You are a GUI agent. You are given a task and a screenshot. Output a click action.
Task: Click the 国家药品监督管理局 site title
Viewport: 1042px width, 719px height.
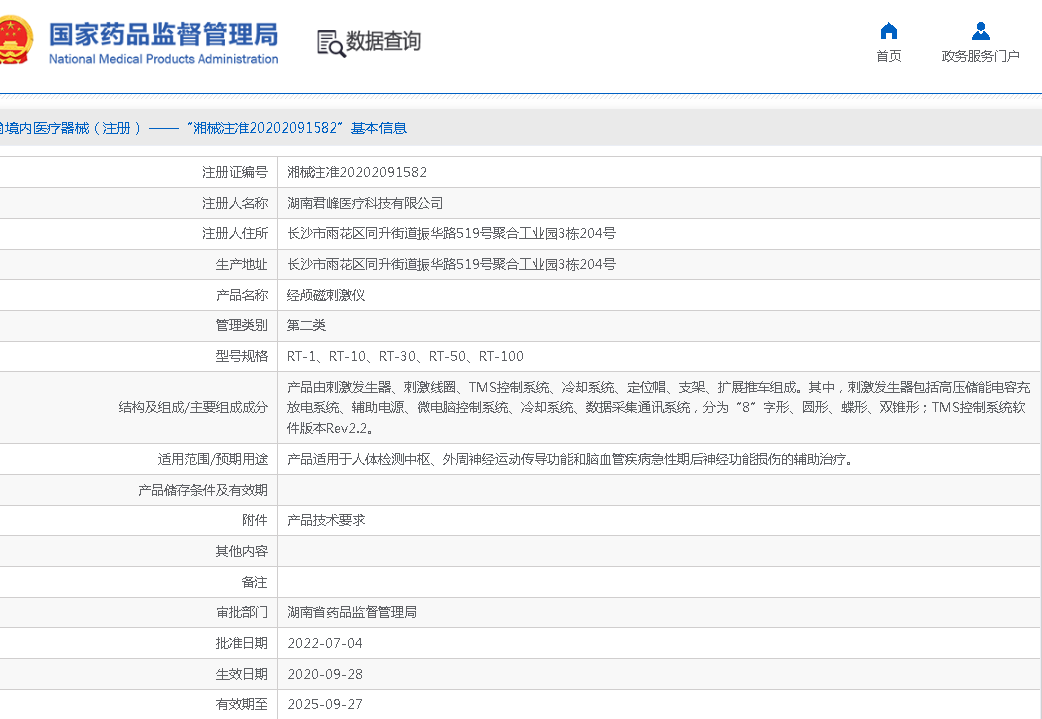tap(163, 33)
